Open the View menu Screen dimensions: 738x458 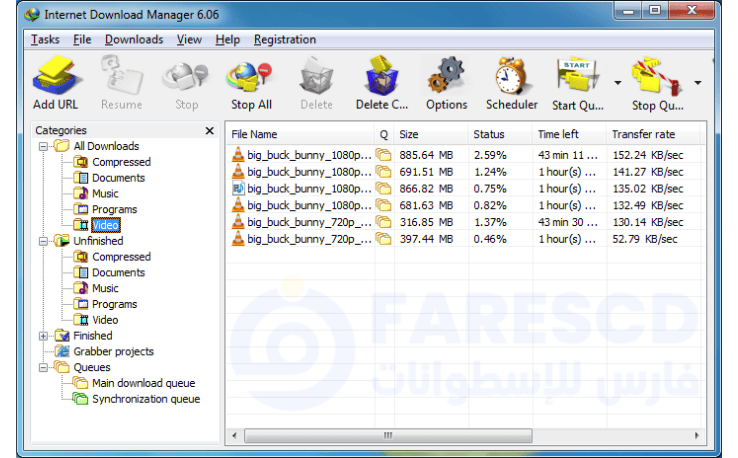click(x=189, y=40)
